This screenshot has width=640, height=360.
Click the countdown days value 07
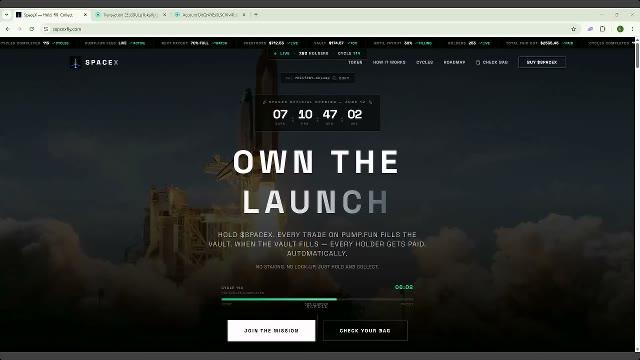[x=280, y=114]
